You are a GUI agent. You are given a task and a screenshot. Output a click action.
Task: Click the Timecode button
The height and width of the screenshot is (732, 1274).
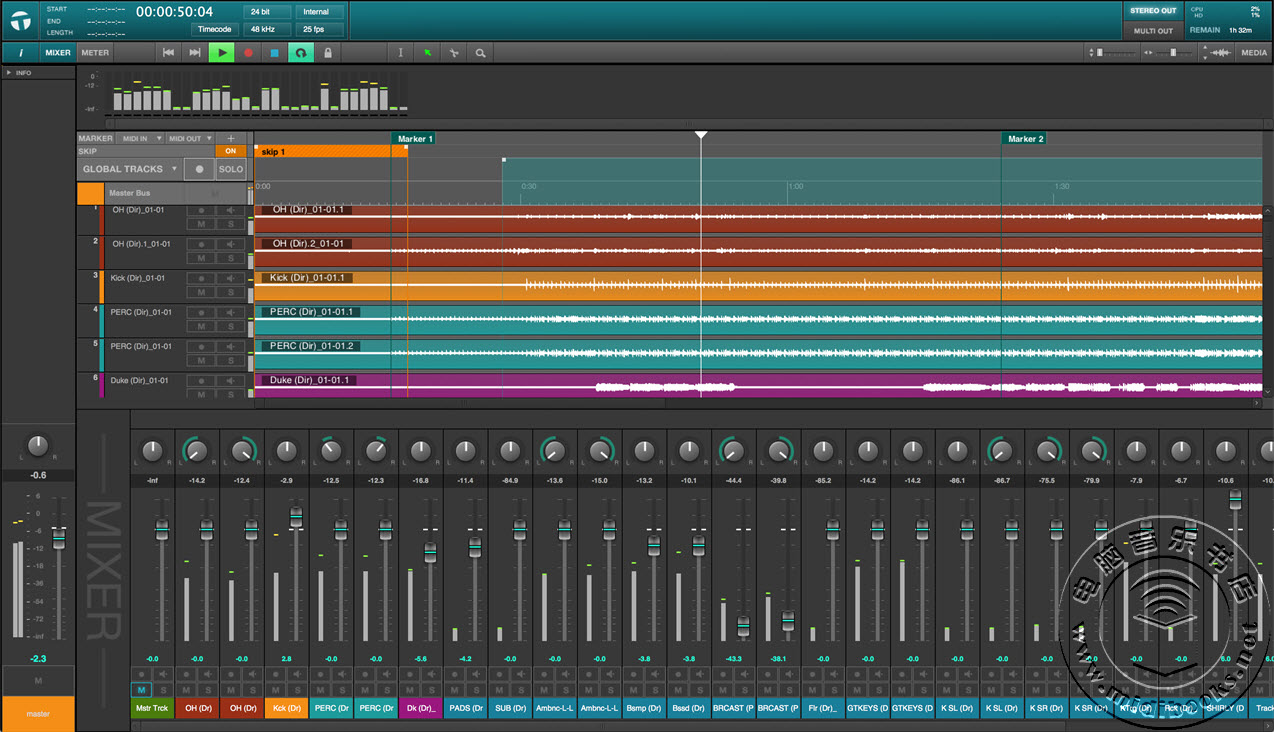pyautogui.click(x=215, y=29)
